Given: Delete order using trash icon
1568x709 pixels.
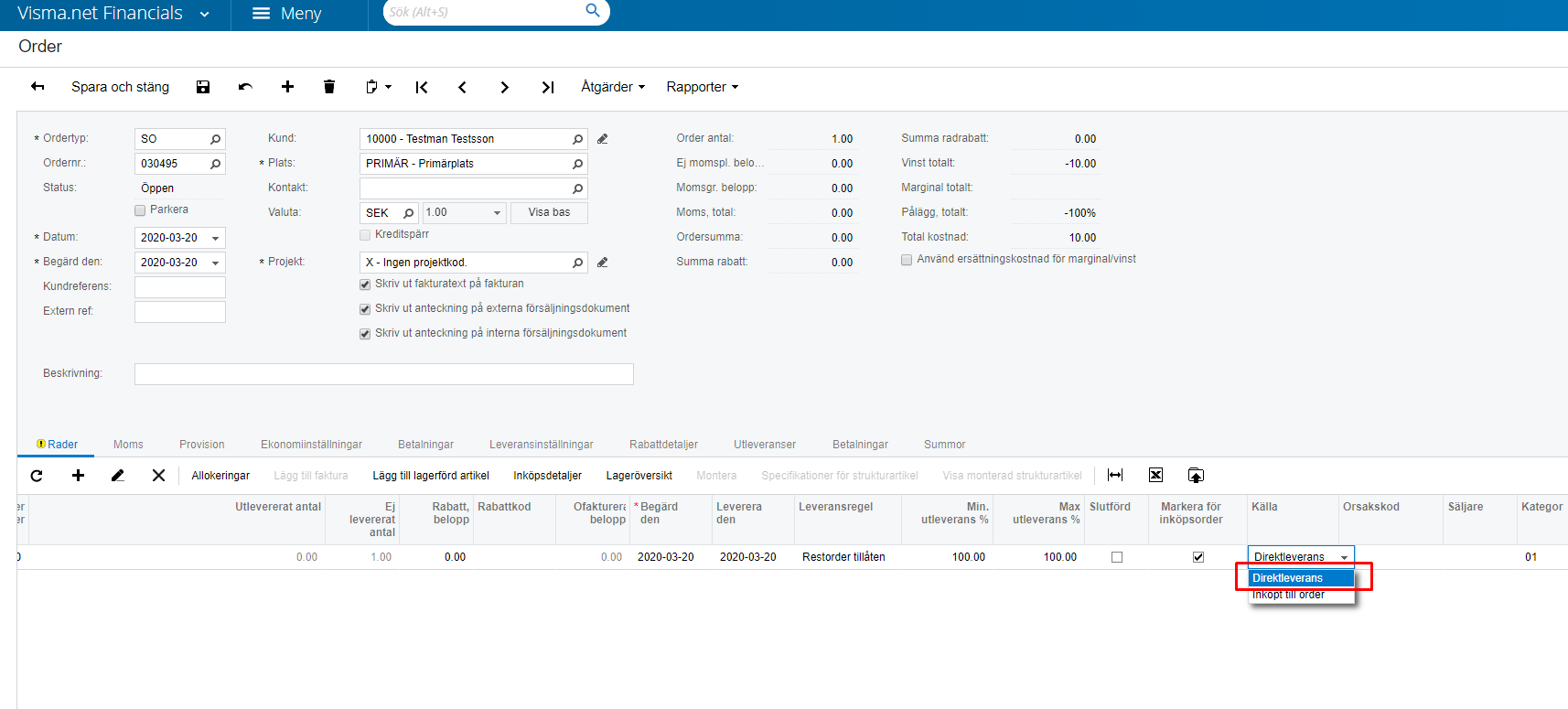Looking at the screenshot, I should 329,87.
